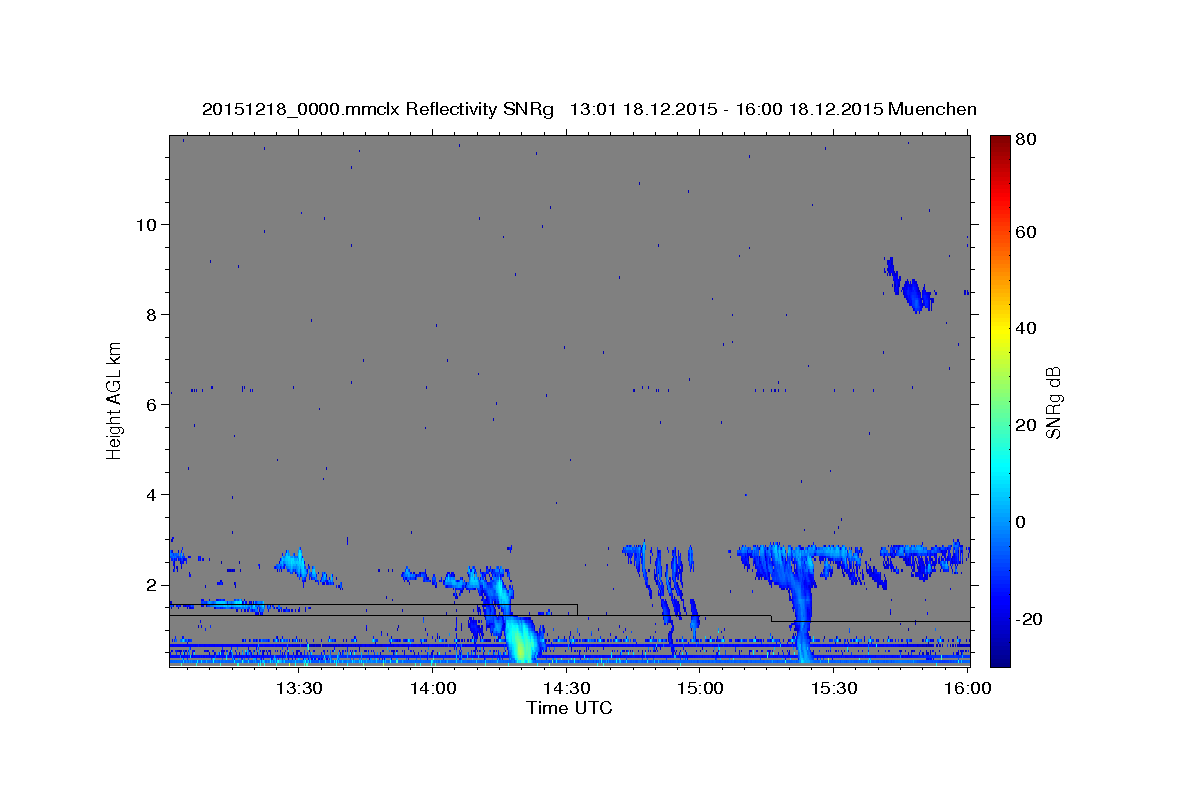Viewport: 1200px width, 800px height.
Task: Click the 'Time UTC' axis label
Action: point(569,708)
